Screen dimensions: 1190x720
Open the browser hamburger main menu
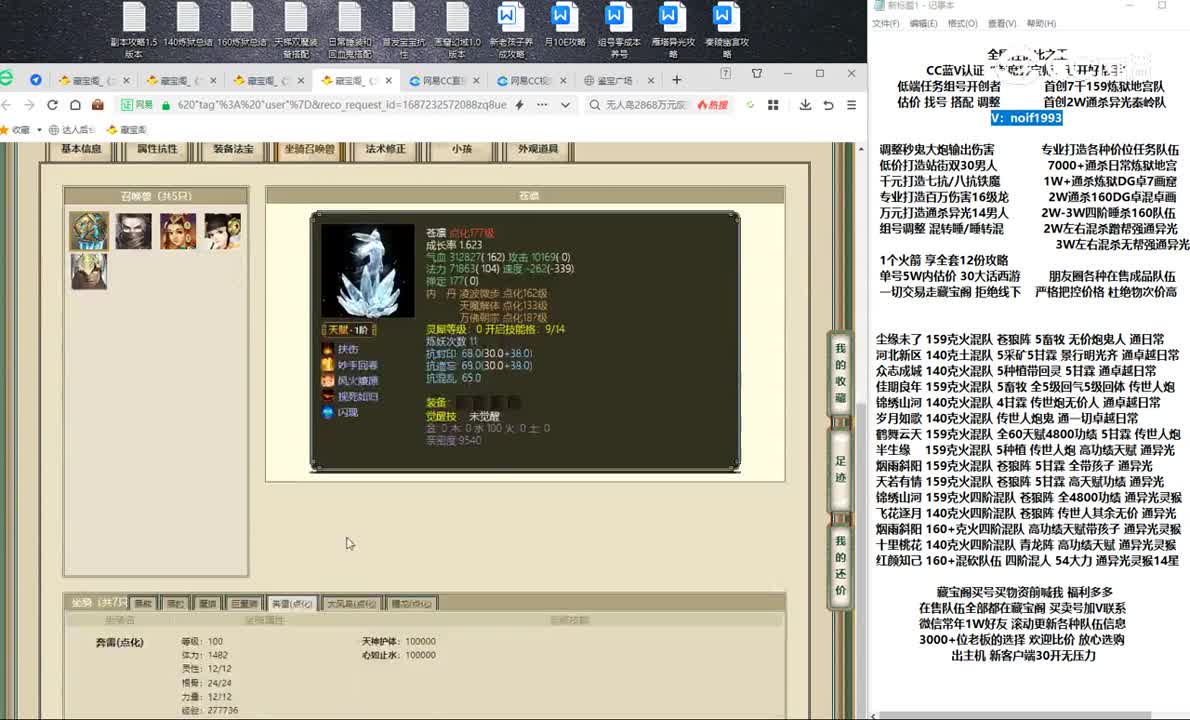(x=852, y=105)
